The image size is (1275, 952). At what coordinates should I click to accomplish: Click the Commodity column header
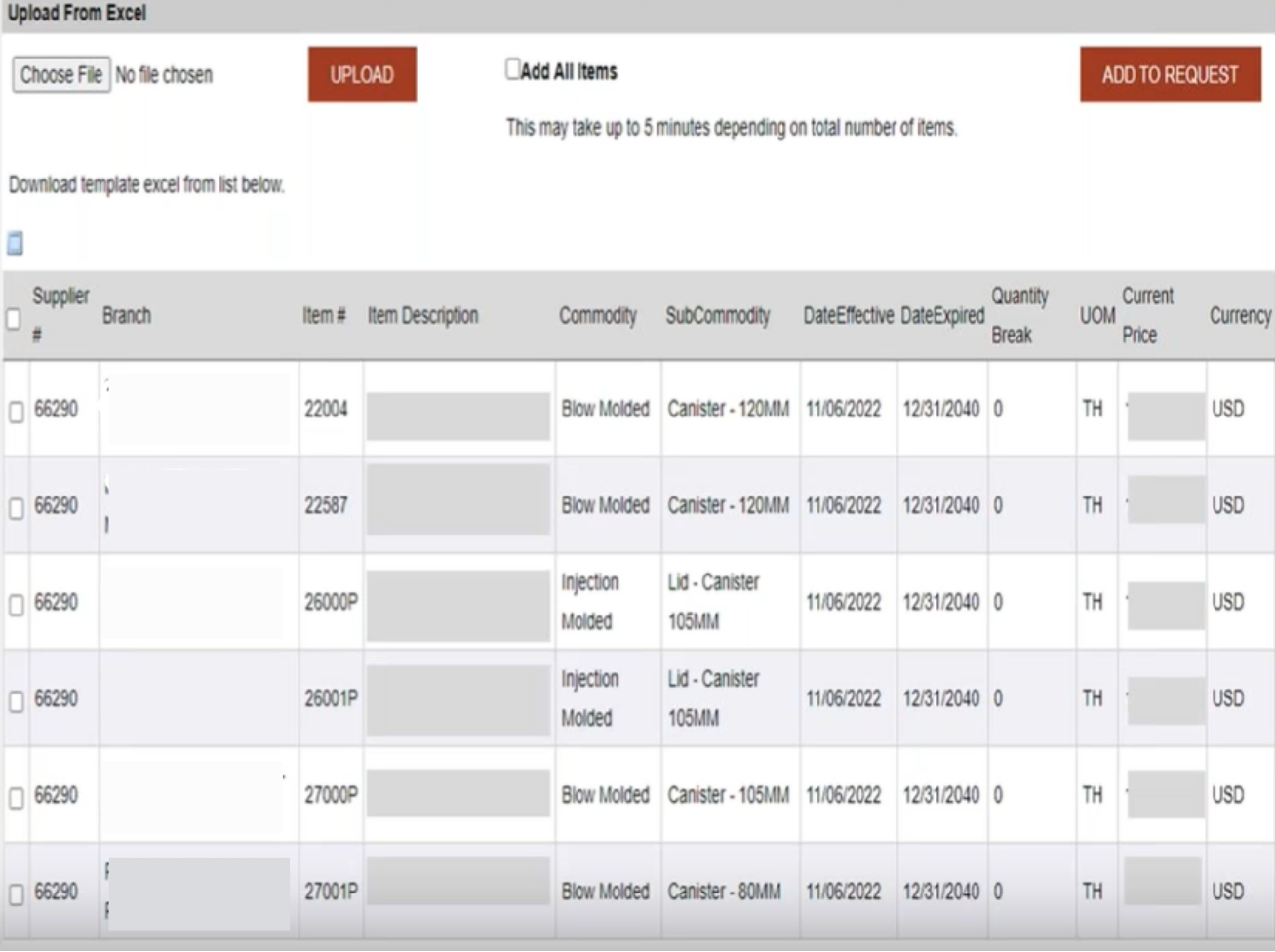(x=597, y=316)
